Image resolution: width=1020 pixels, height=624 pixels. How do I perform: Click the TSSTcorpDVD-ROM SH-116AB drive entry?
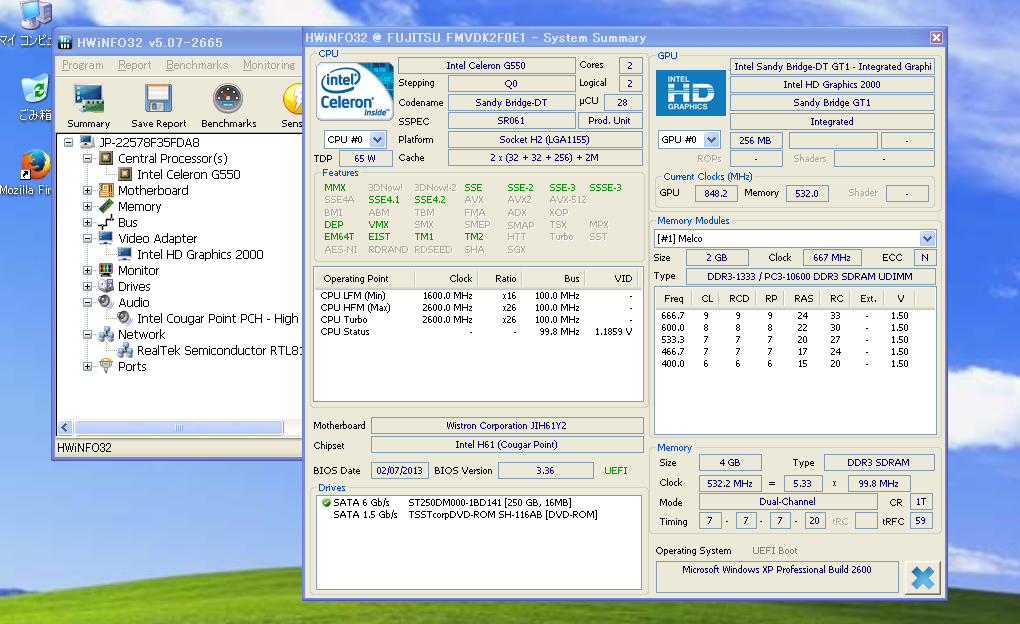click(503, 515)
